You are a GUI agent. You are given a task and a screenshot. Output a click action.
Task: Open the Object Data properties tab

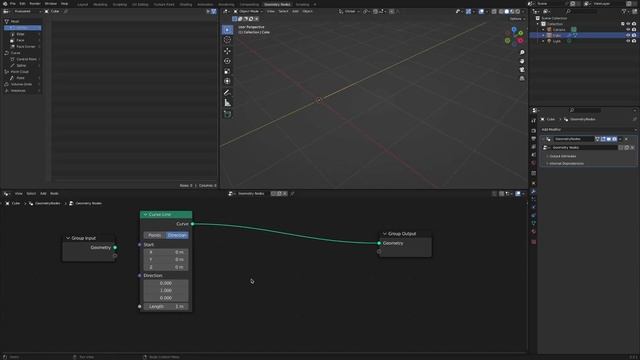tap(533, 223)
